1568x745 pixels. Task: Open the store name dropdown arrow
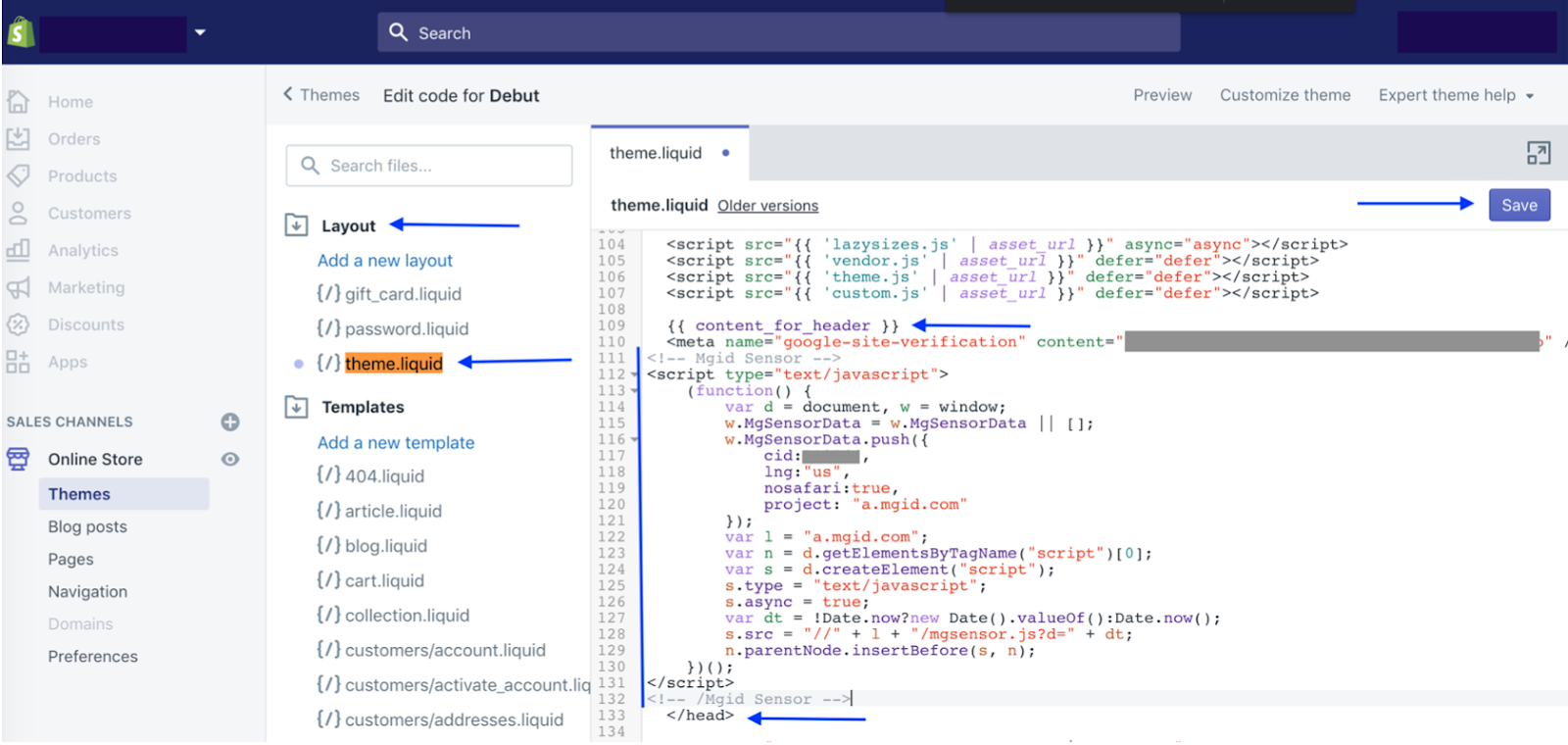pos(200,32)
